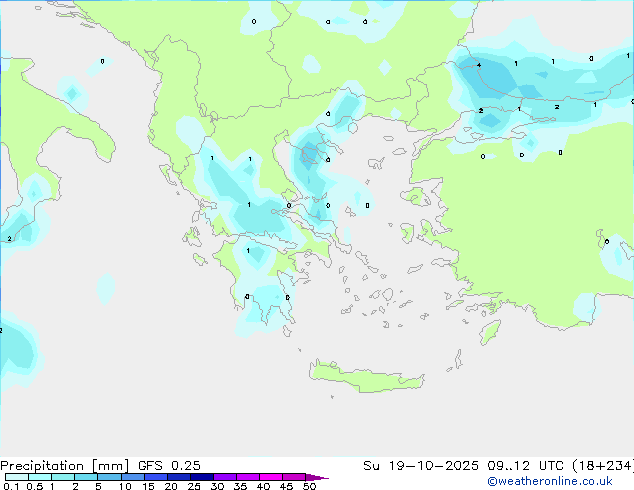
Task: Click the "09..12 UTC" time text
Action: click(x=525, y=466)
